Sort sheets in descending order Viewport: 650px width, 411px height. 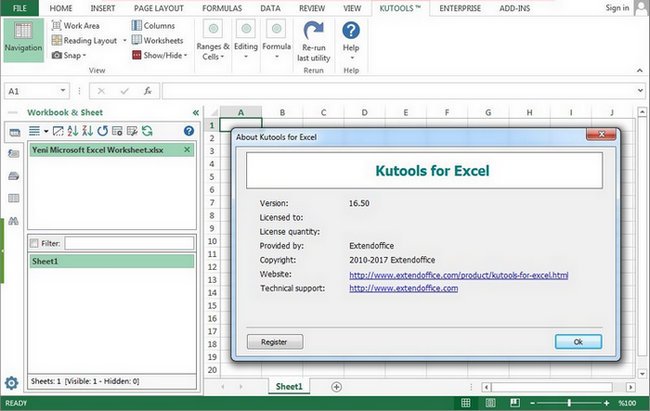(x=87, y=131)
